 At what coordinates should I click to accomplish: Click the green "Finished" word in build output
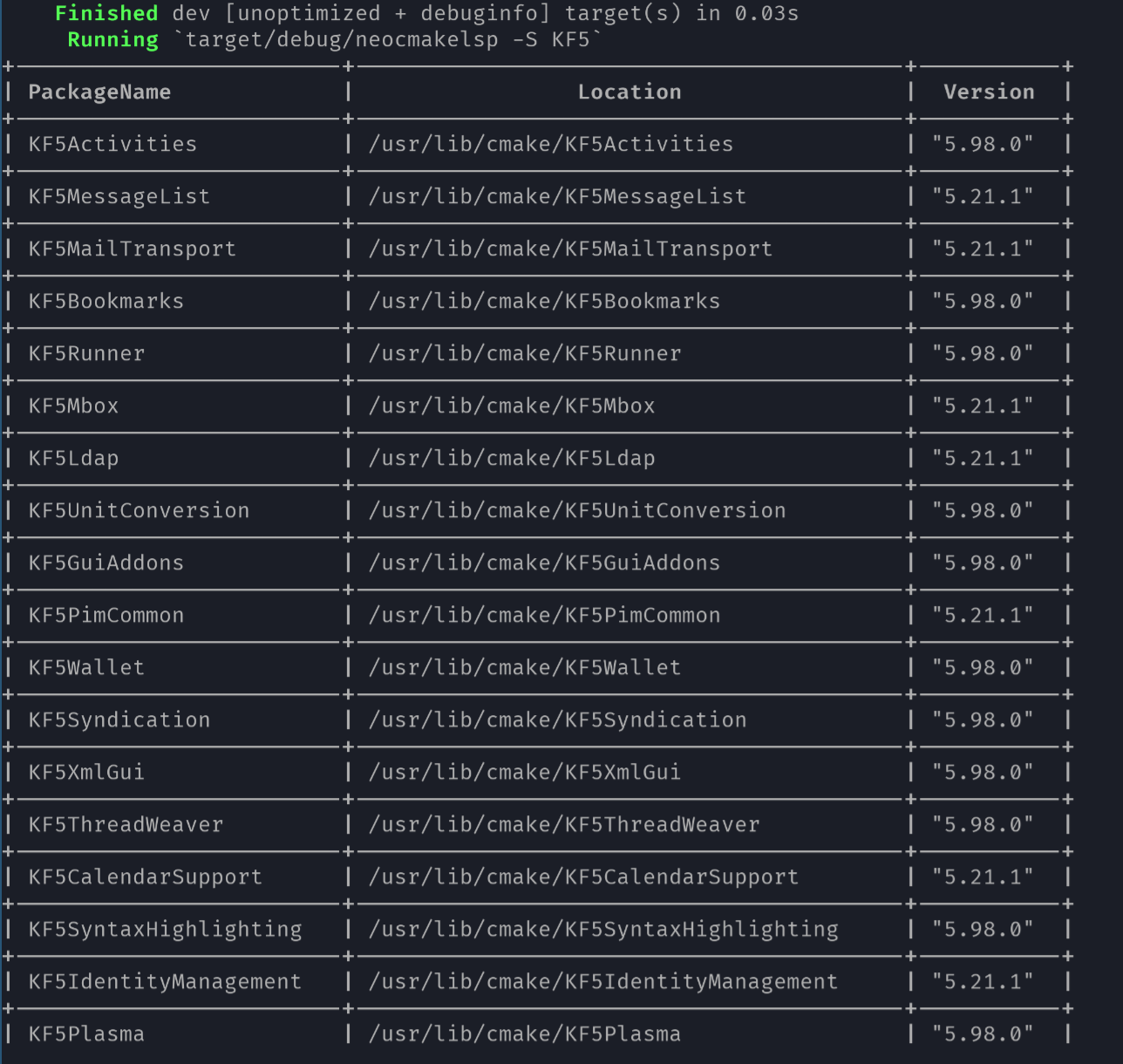click(106, 14)
